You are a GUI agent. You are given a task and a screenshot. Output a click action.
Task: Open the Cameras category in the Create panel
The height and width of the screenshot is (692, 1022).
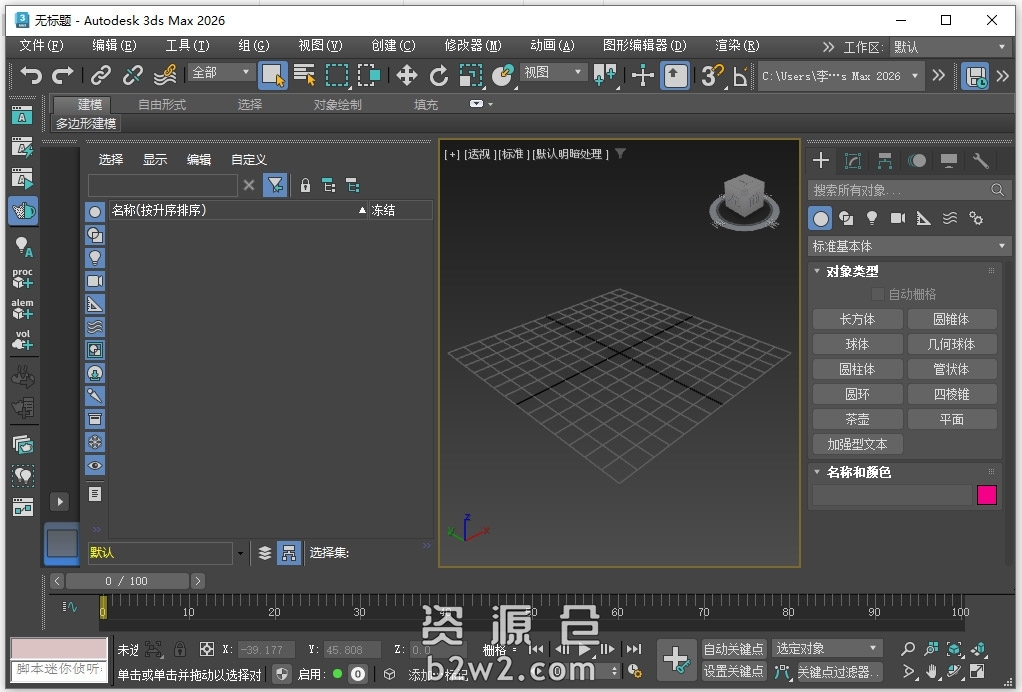point(897,218)
